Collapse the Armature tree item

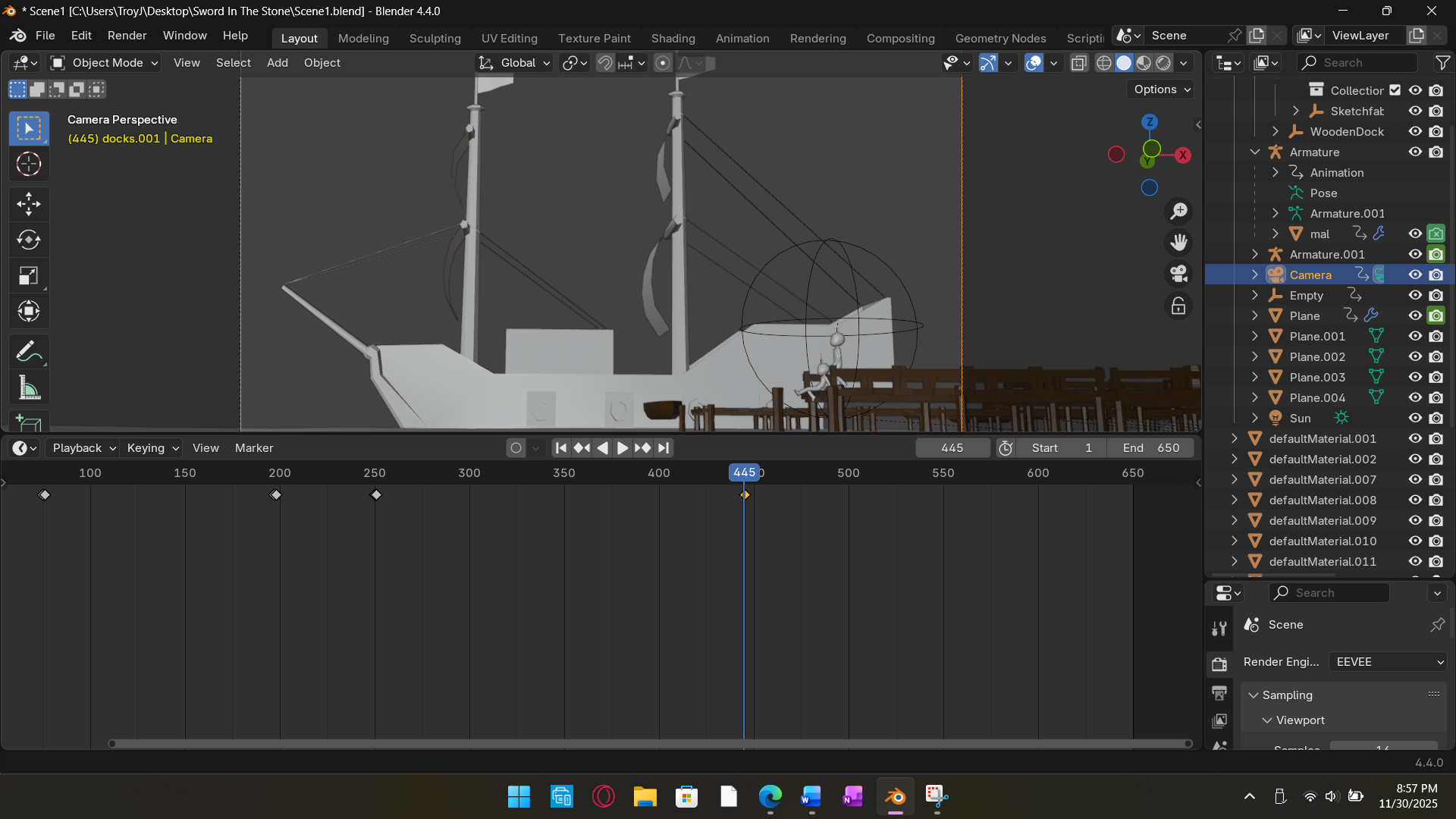coord(1255,152)
